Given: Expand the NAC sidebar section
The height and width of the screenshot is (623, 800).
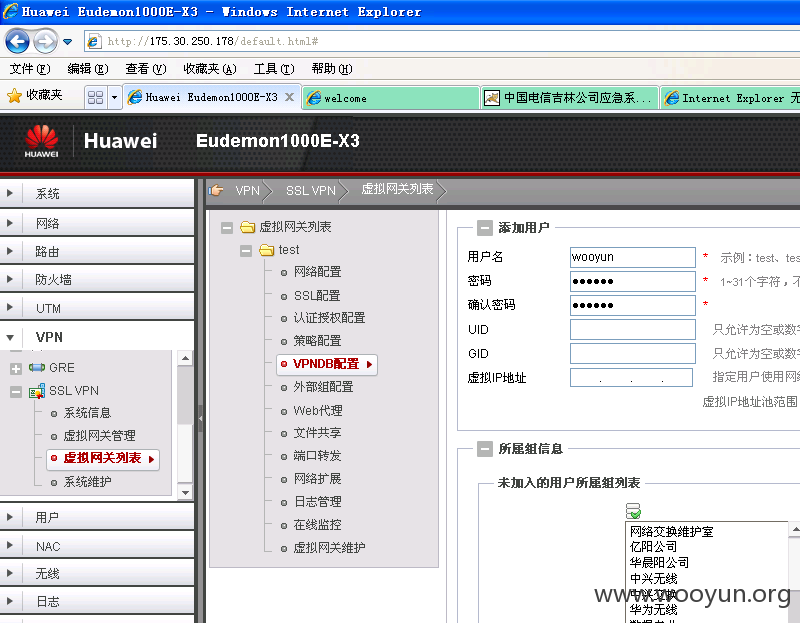Looking at the screenshot, I should (97, 546).
